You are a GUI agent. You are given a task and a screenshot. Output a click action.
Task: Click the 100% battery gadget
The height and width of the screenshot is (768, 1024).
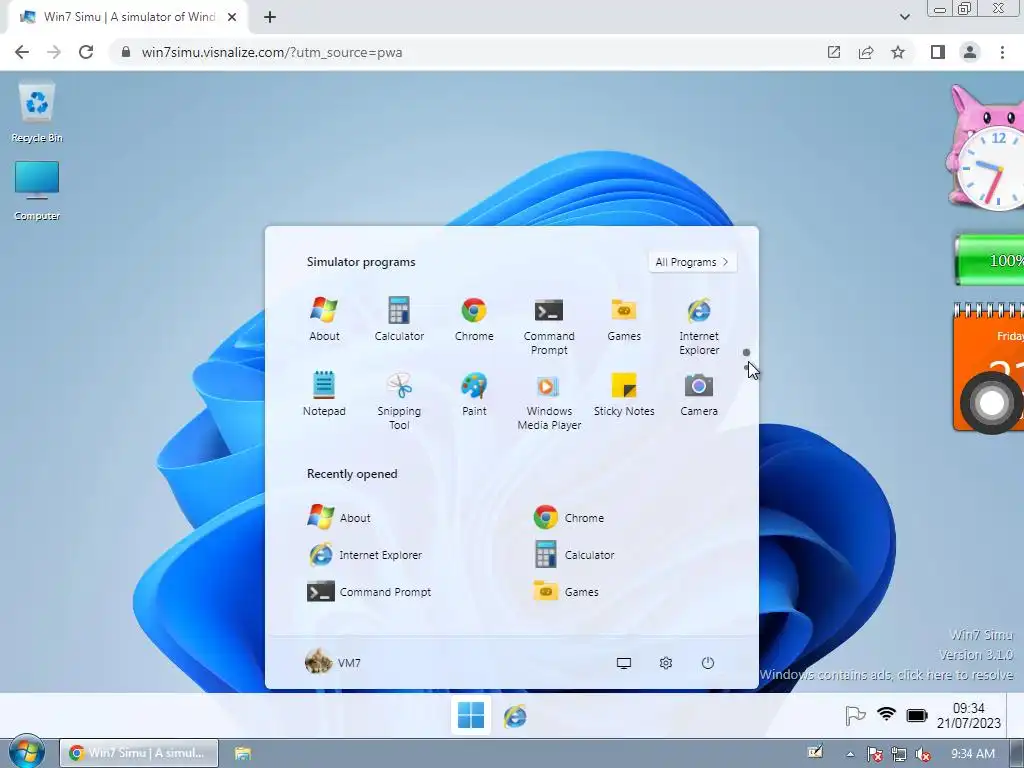pos(989,261)
